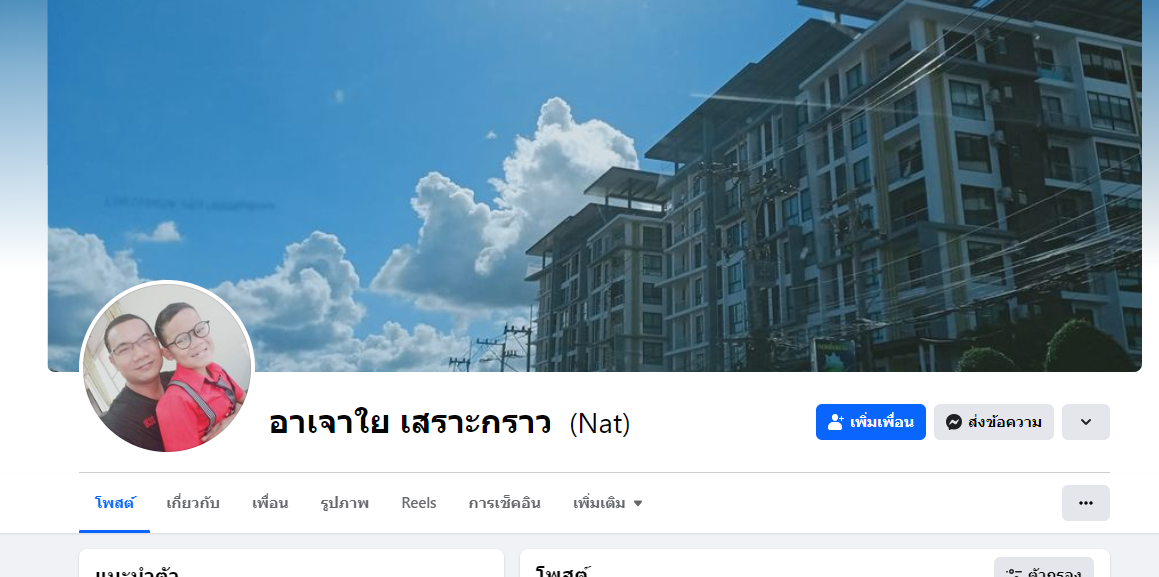Expand the เพิ่มเติม tab dropdown
This screenshot has width=1159, height=577.
(608, 503)
